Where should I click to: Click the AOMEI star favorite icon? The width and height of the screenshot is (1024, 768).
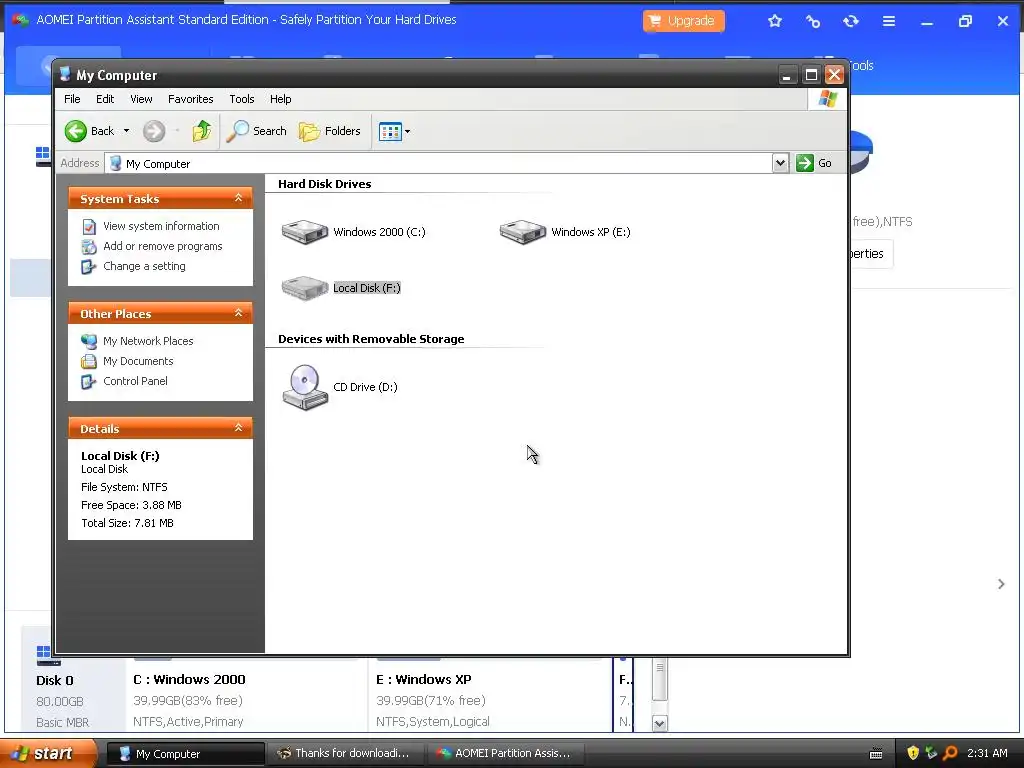[x=775, y=21]
